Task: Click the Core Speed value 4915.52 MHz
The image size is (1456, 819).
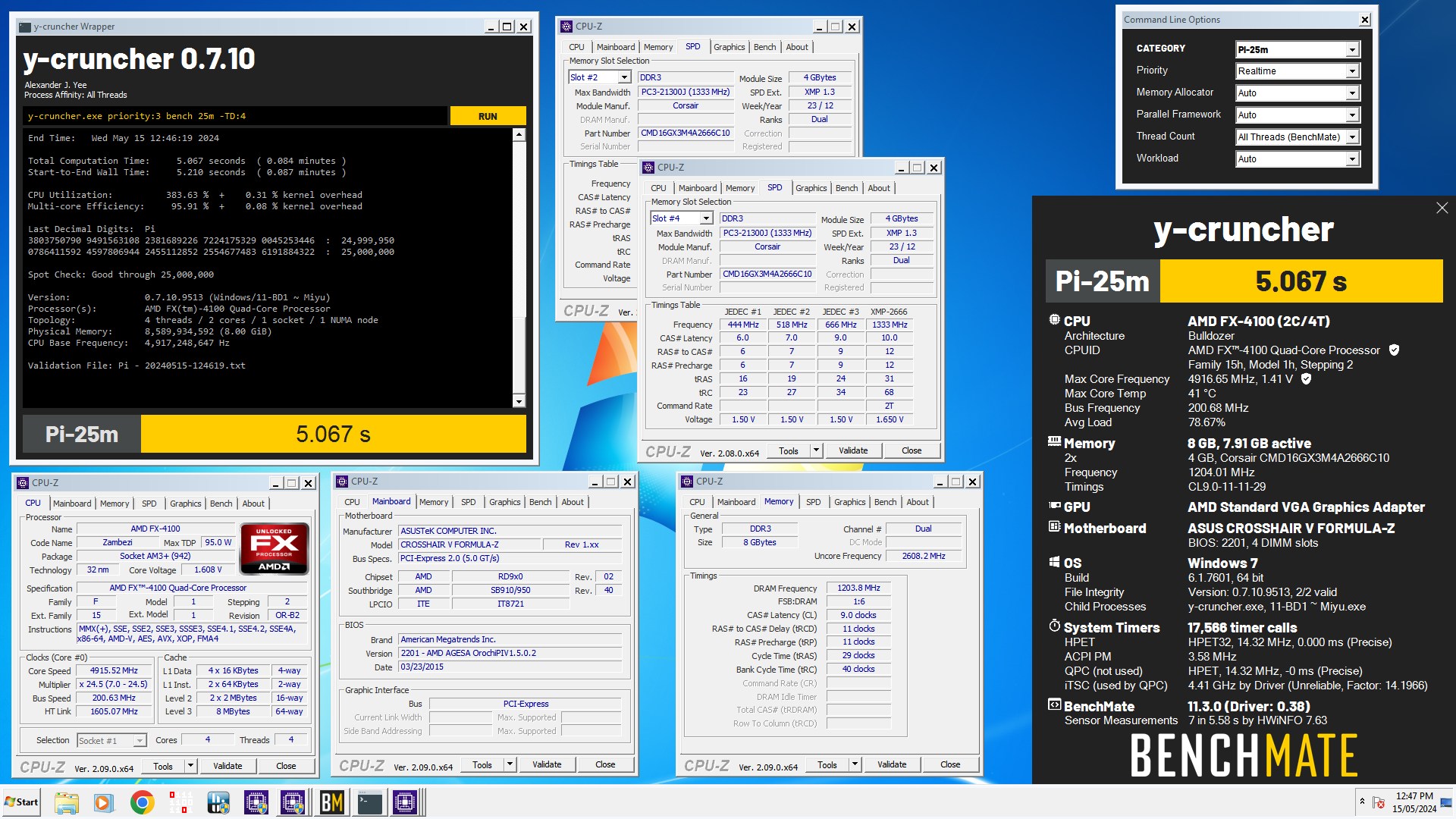Action: coord(114,670)
